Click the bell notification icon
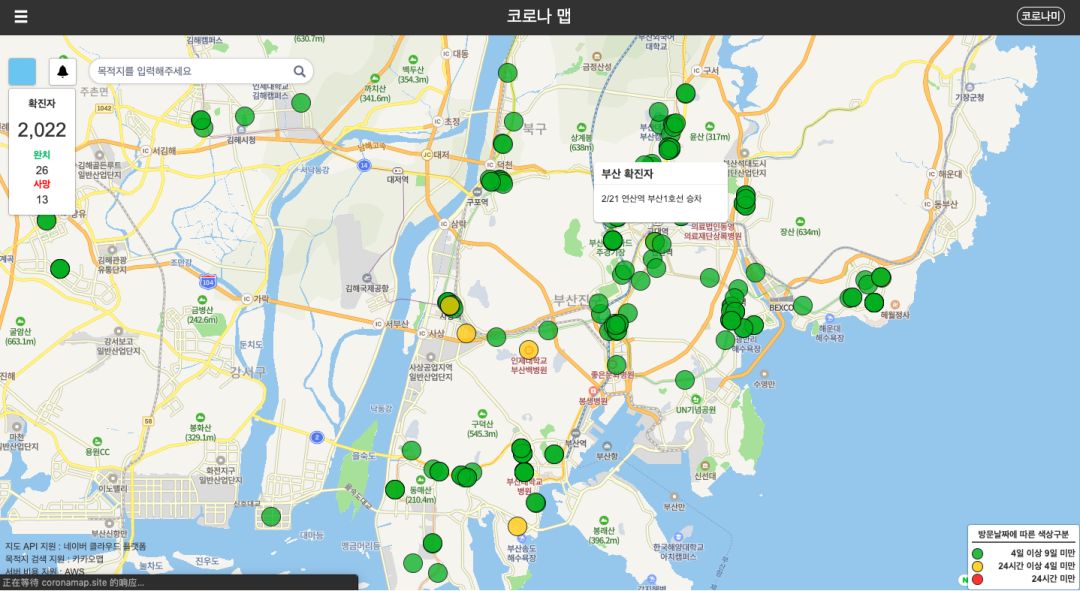 pyautogui.click(x=63, y=71)
